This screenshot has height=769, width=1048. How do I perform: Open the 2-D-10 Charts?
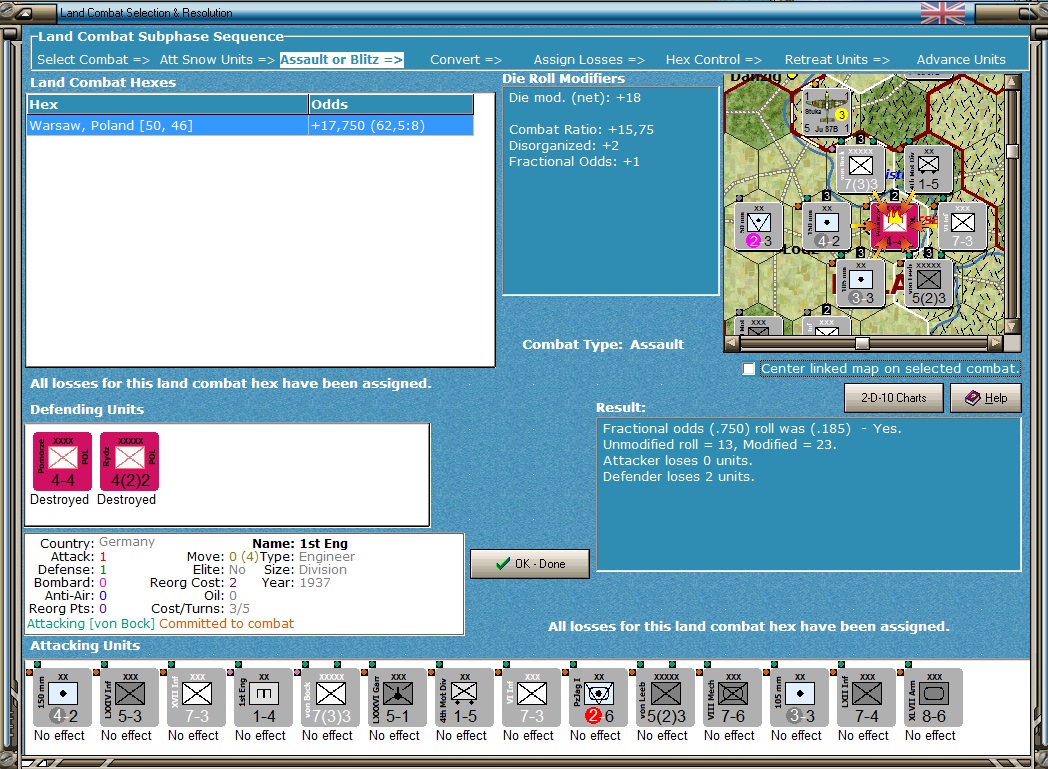(894, 398)
